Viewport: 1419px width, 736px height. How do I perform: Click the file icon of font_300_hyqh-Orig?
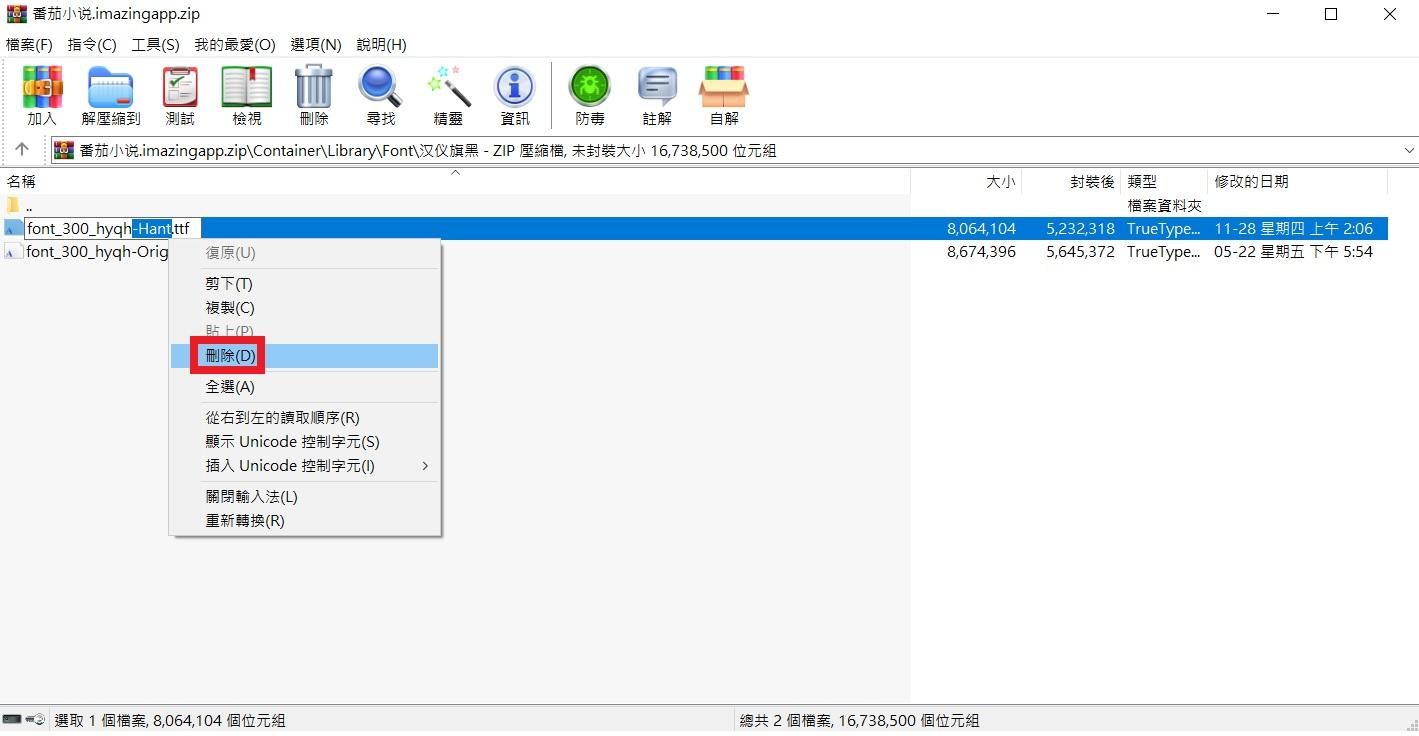point(13,252)
